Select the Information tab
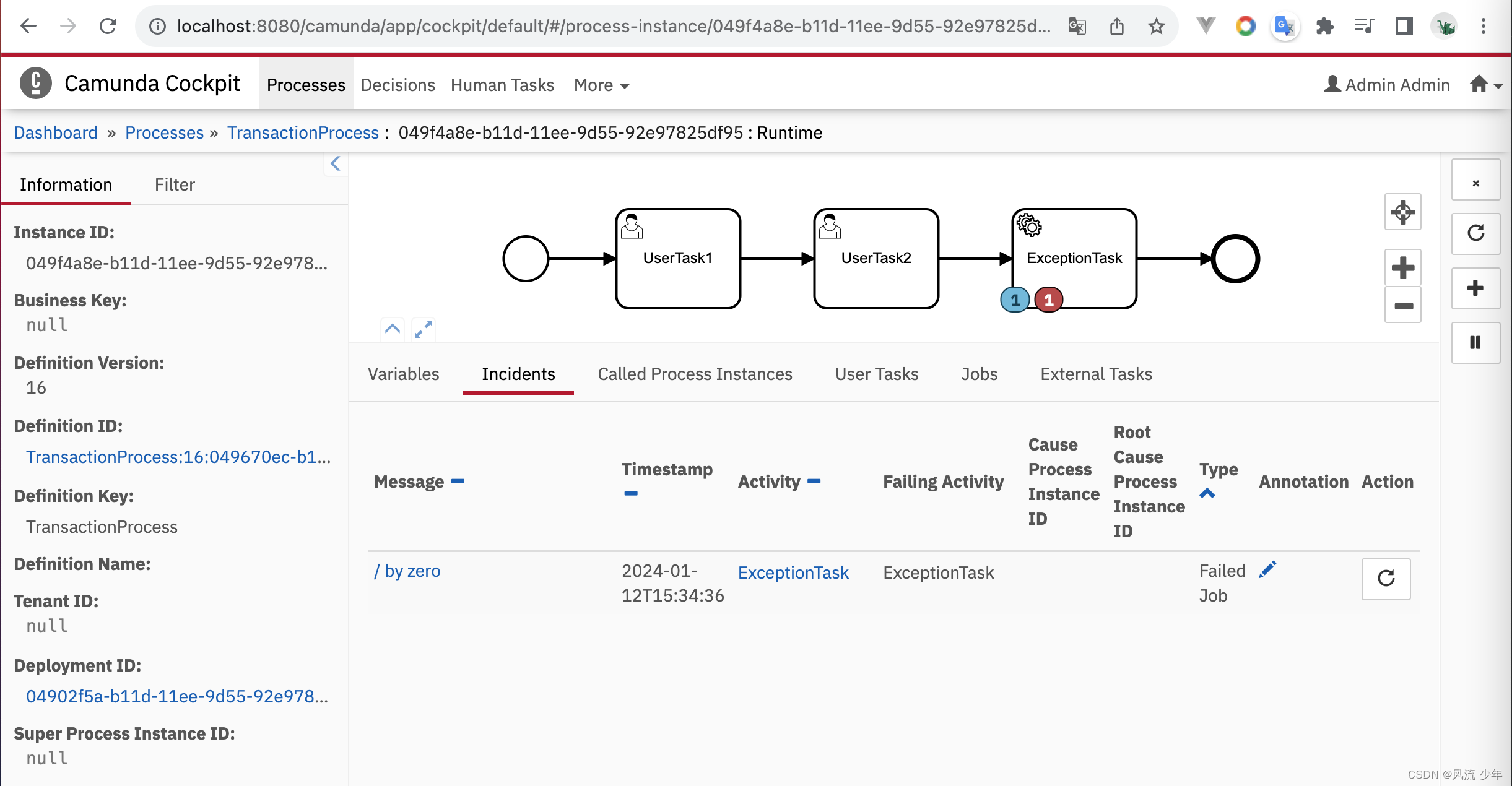The image size is (1512, 786). point(66,184)
